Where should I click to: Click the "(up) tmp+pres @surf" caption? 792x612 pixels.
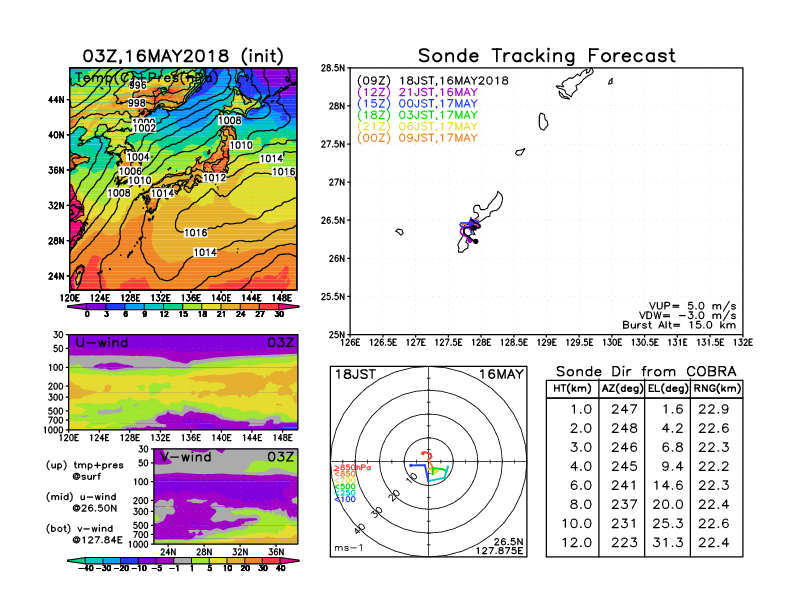tap(85, 471)
